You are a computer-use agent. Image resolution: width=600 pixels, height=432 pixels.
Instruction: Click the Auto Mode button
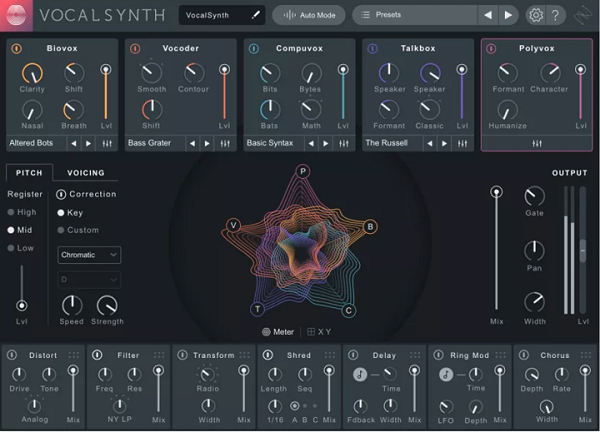[309, 15]
